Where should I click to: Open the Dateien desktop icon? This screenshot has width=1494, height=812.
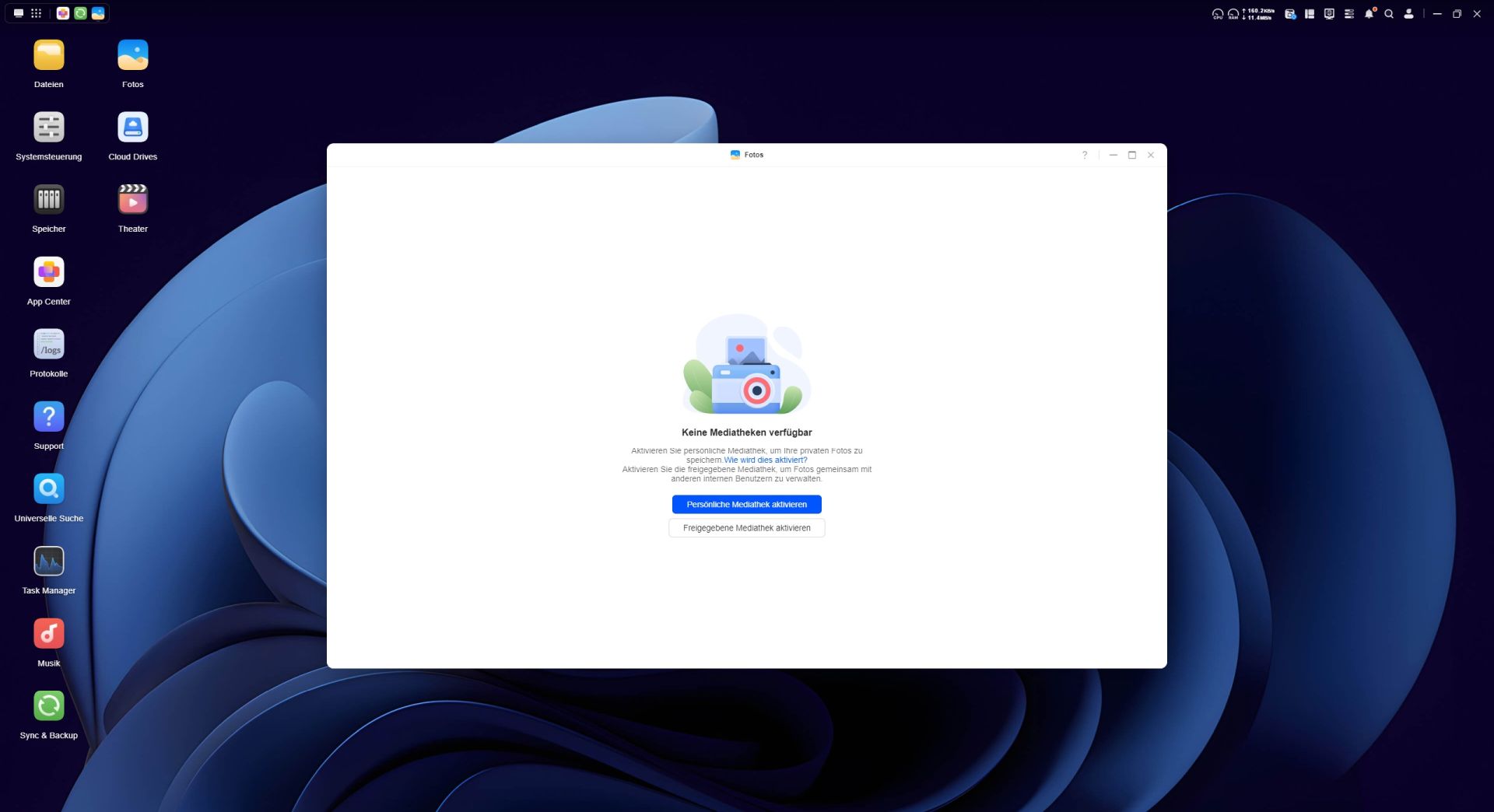[48, 56]
